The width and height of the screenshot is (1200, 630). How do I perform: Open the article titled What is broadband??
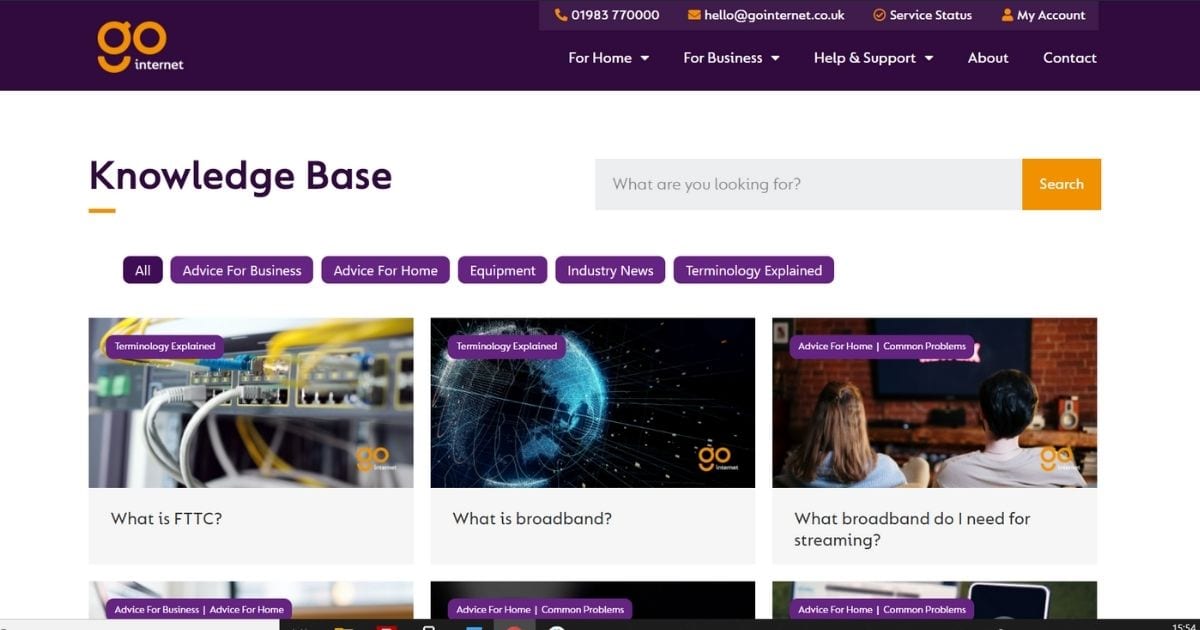click(x=532, y=519)
